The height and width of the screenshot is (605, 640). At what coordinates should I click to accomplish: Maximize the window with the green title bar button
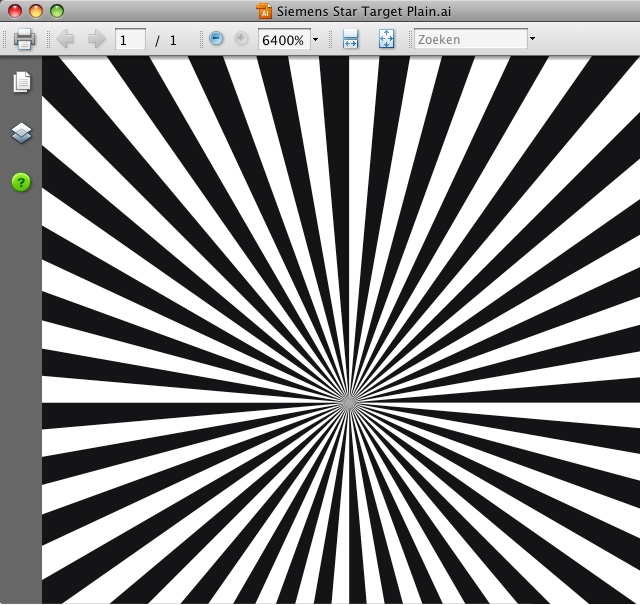[x=57, y=11]
